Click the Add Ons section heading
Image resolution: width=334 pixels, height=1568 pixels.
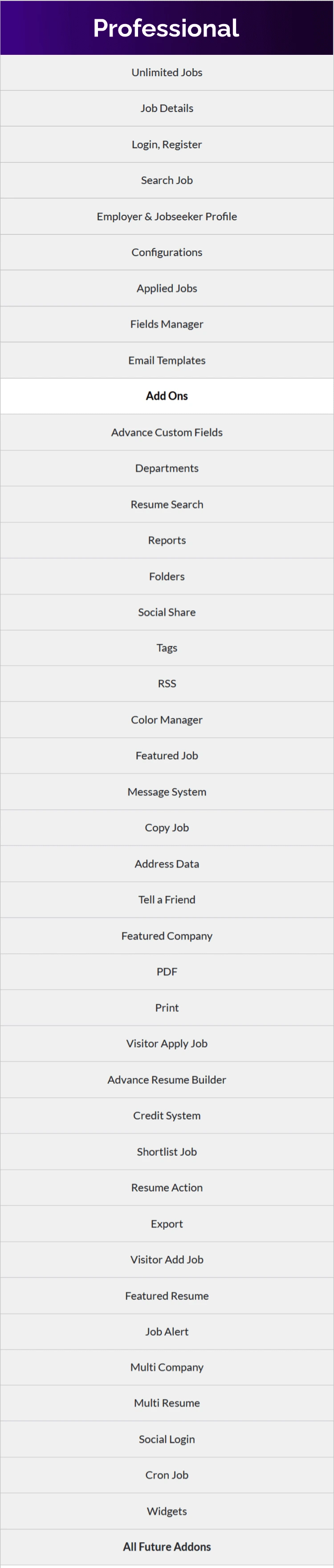(x=167, y=396)
